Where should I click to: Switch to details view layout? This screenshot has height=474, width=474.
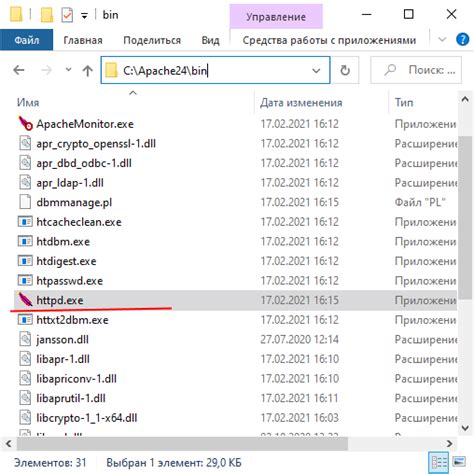(x=439, y=462)
